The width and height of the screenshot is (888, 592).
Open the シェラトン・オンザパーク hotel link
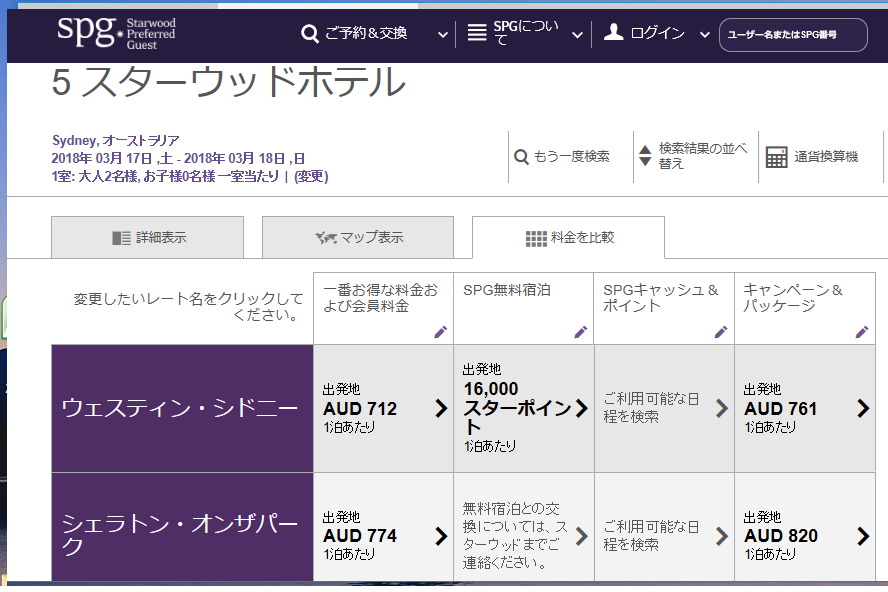[x=180, y=534]
